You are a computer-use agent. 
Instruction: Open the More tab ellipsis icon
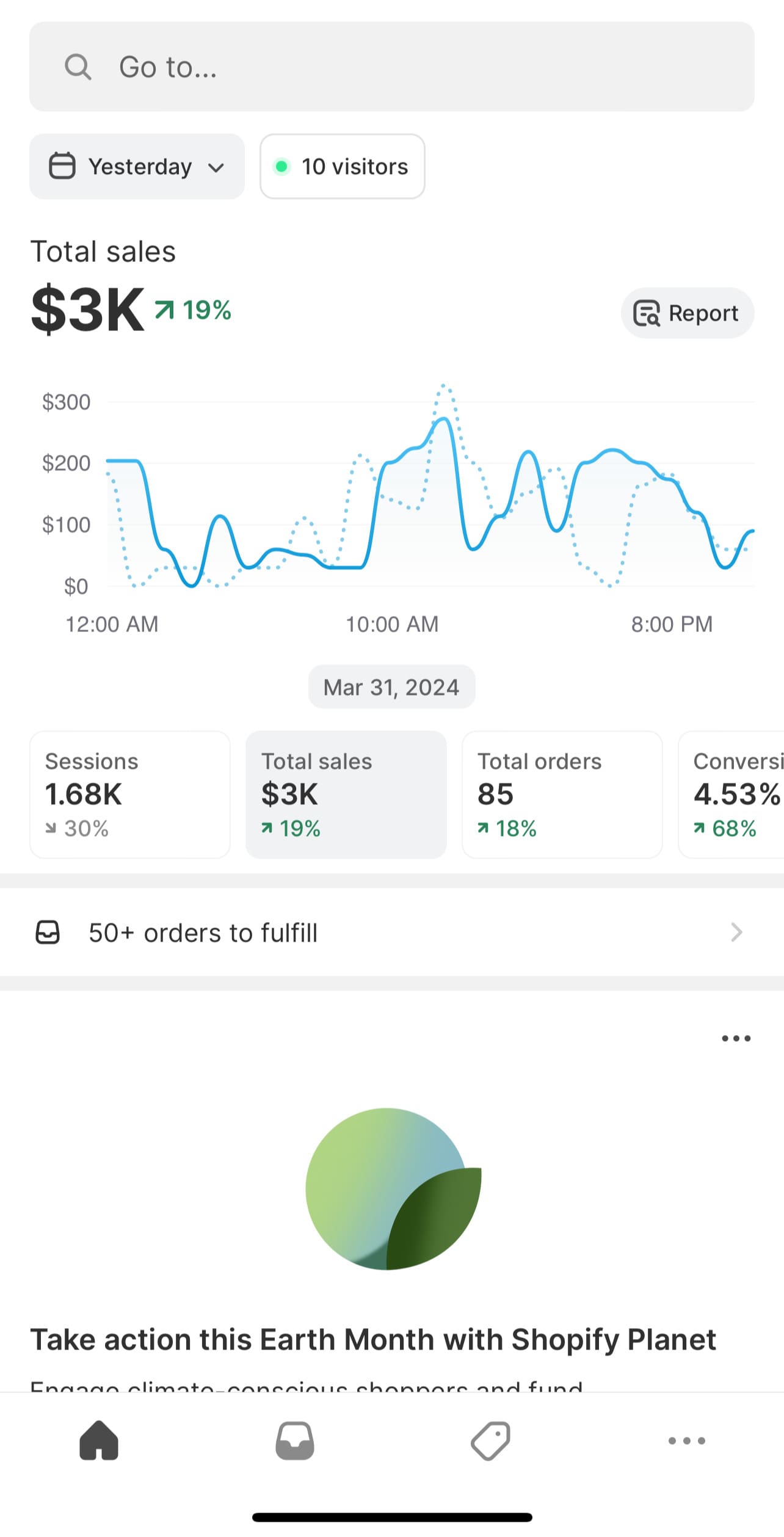(x=687, y=1441)
